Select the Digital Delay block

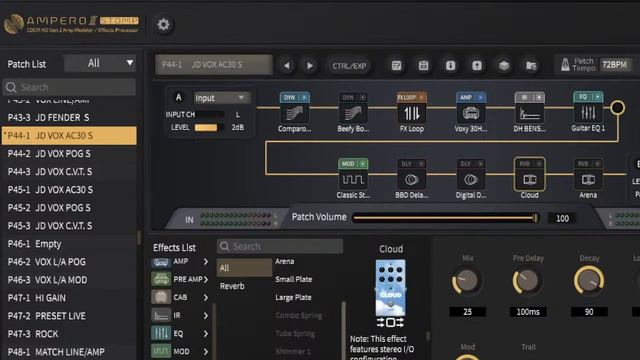click(x=471, y=180)
